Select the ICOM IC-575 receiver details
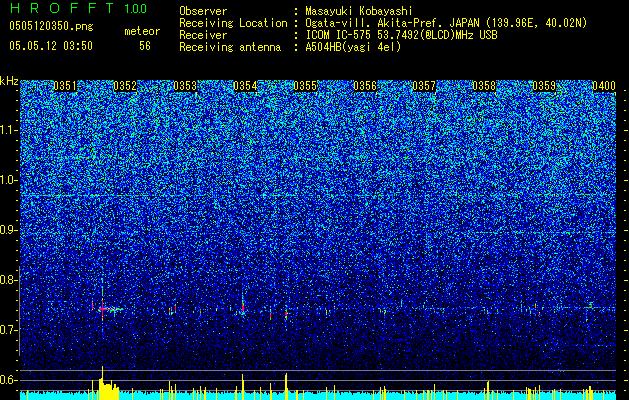Screen dimensions: 629x400 coord(402,35)
